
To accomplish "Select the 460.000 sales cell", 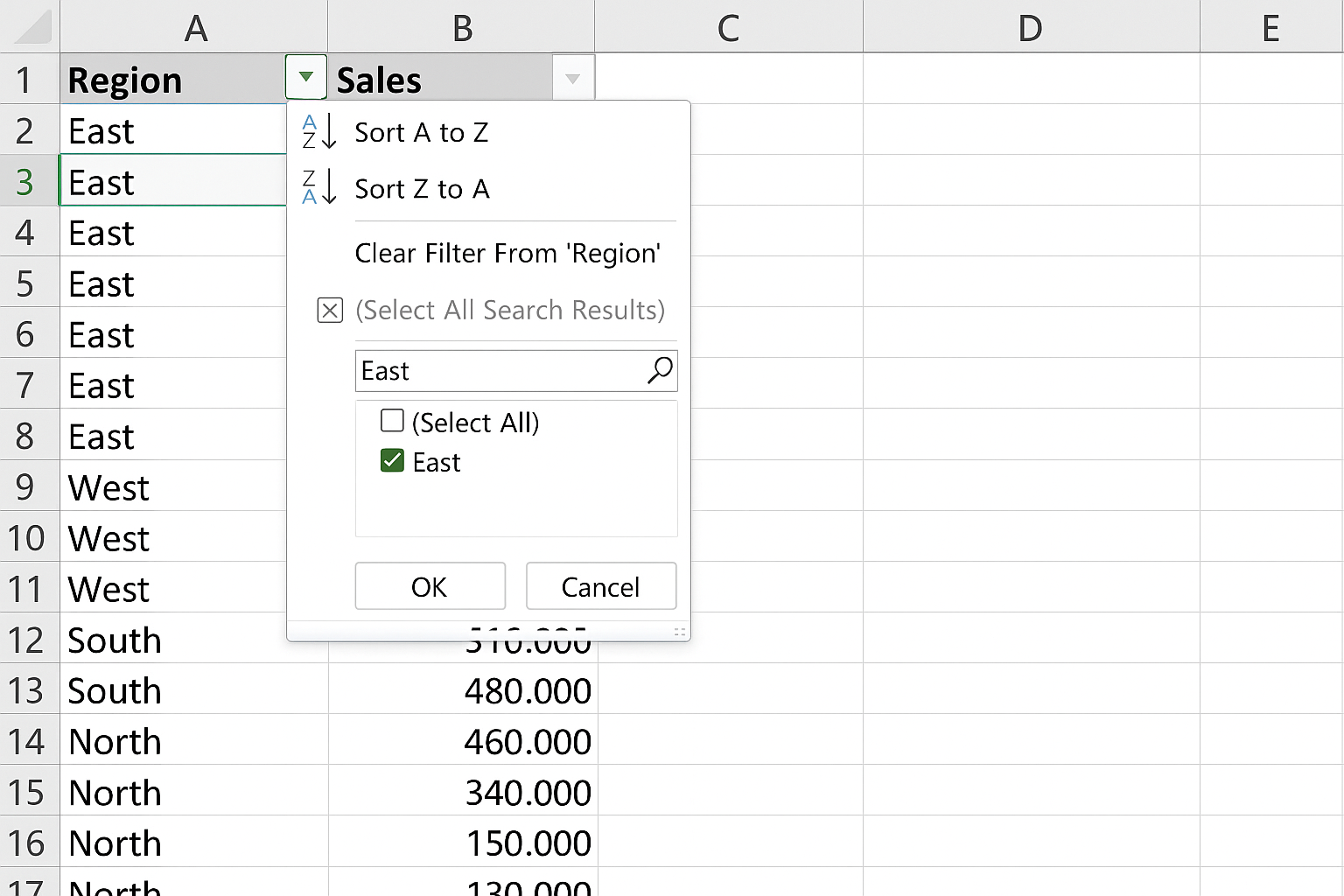I will pyautogui.click(x=463, y=741).
